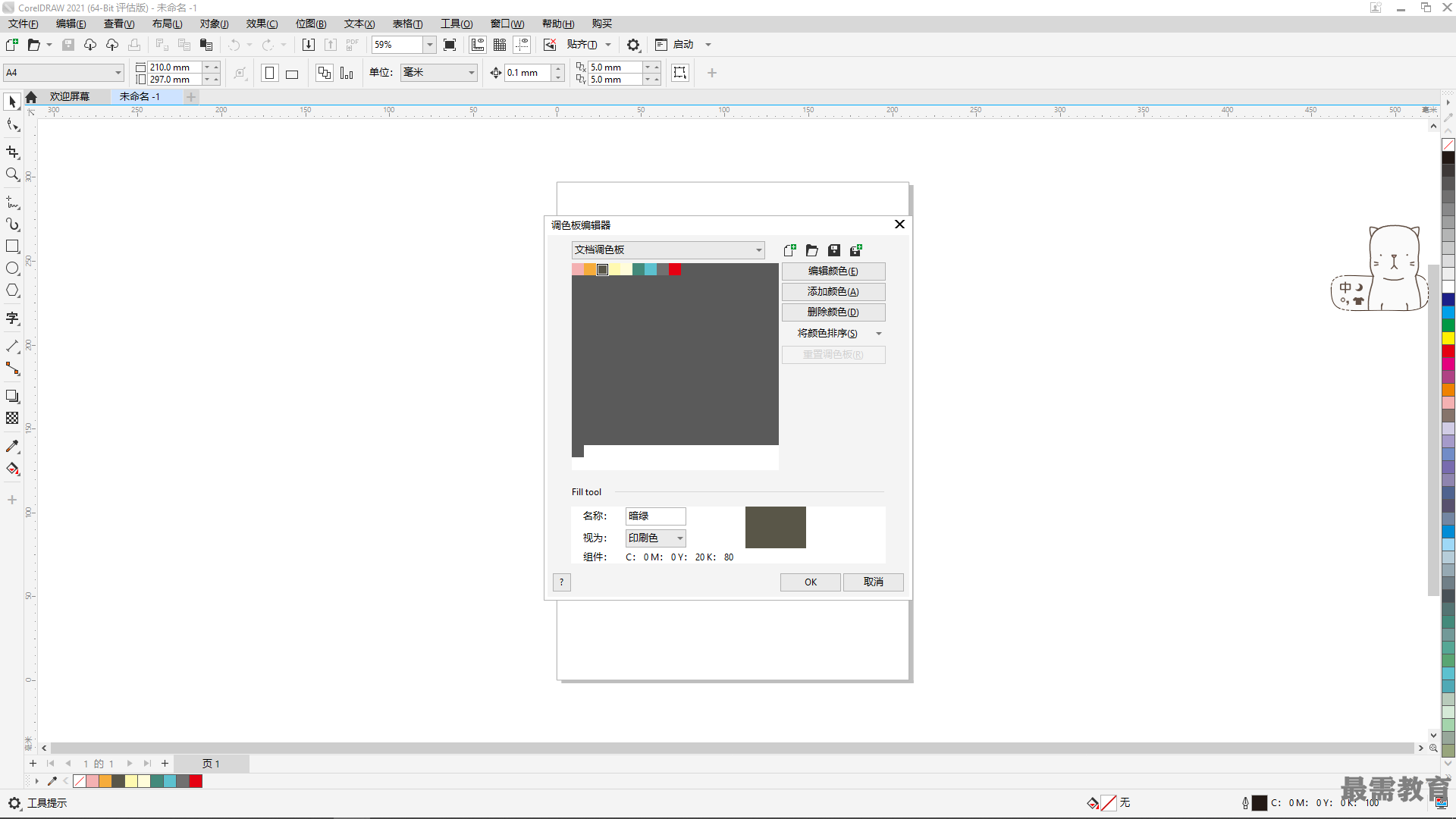Viewport: 1456px width, 819px height.
Task: Open the 编辑 menu
Action: (71, 24)
